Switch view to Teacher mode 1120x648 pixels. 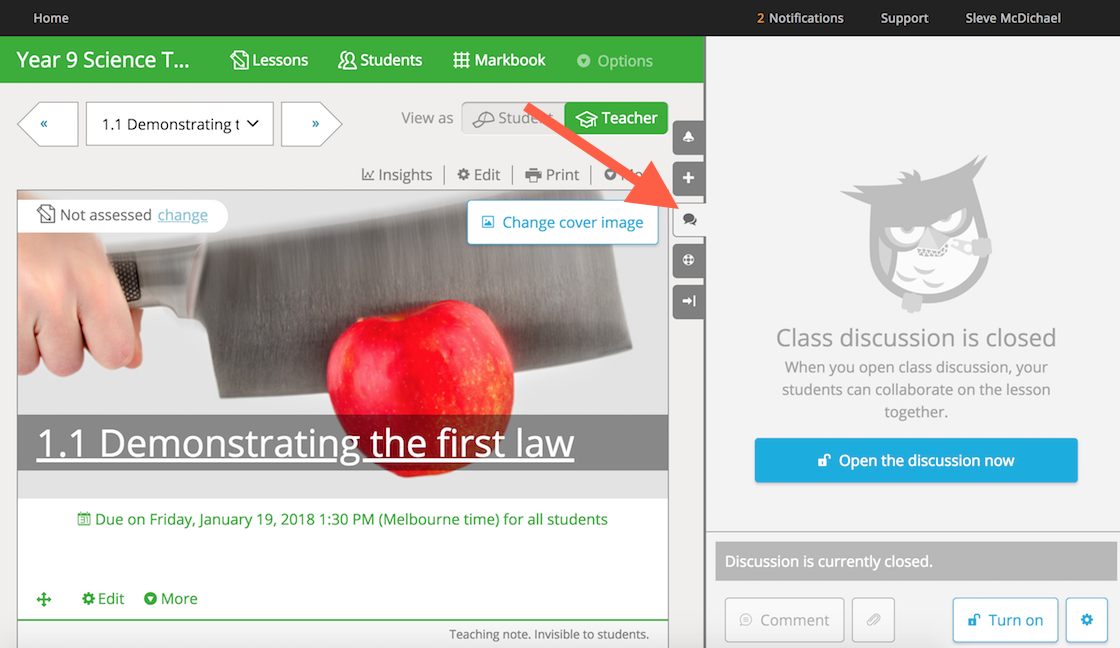pyautogui.click(x=616, y=118)
